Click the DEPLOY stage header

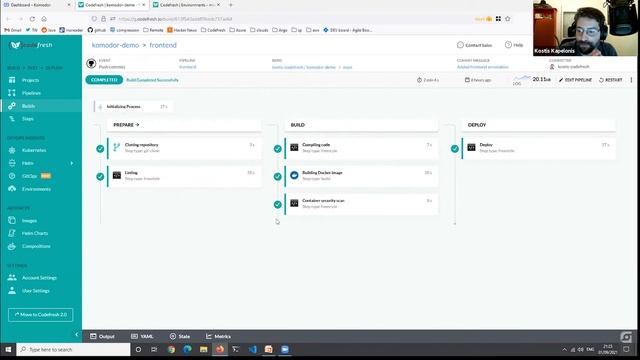(x=539, y=125)
